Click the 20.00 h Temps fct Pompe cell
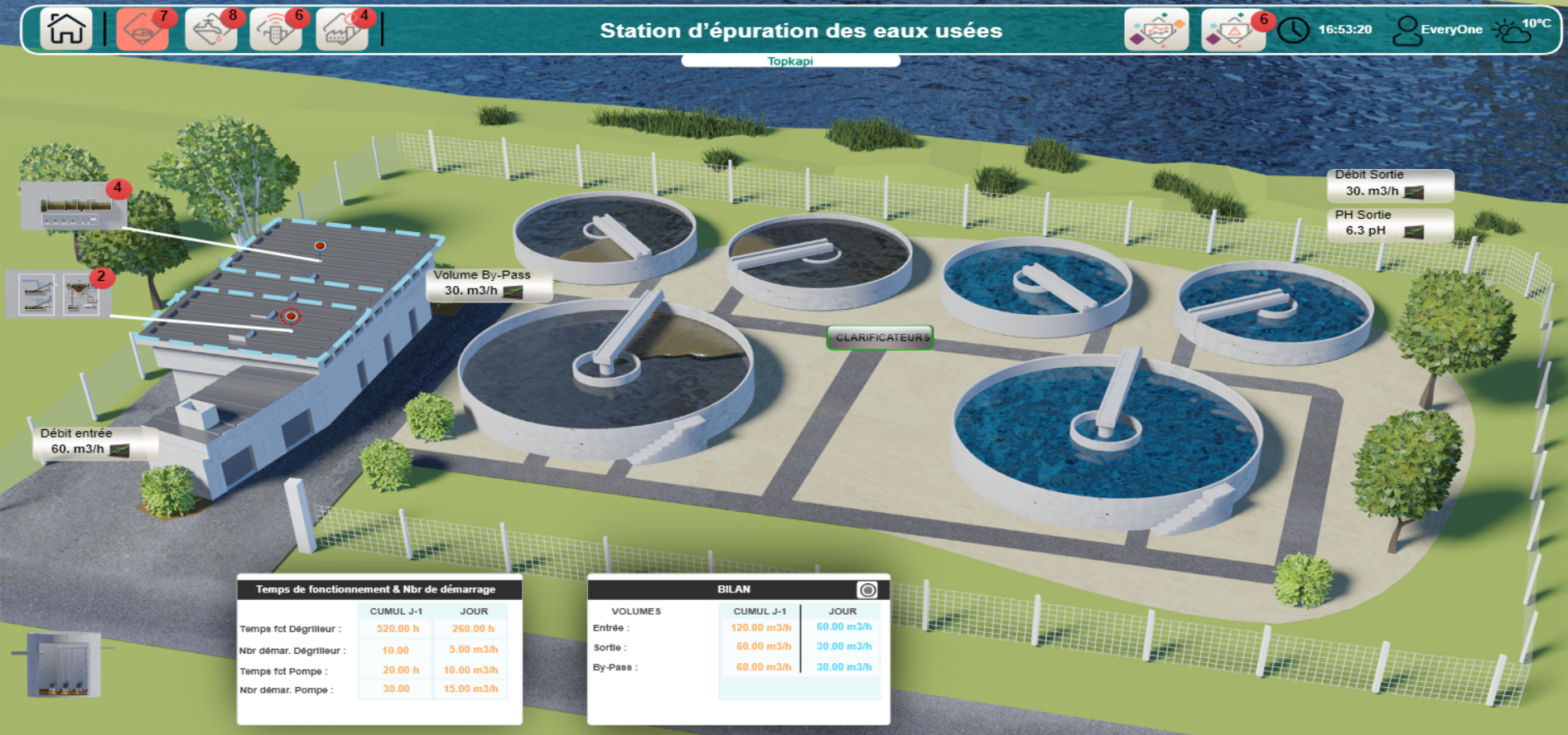The height and width of the screenshot is (735, 1568). [x=397, y=670]
